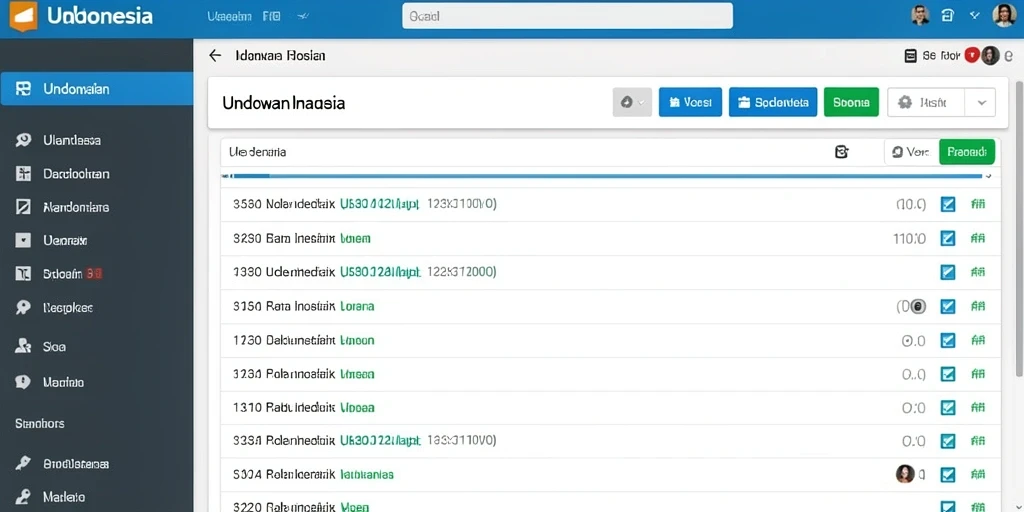The width and height of the screenshot is (1024, 512).
Task: Click the back arrow beside Idonwaia Rosian
Action: [215, 56]
